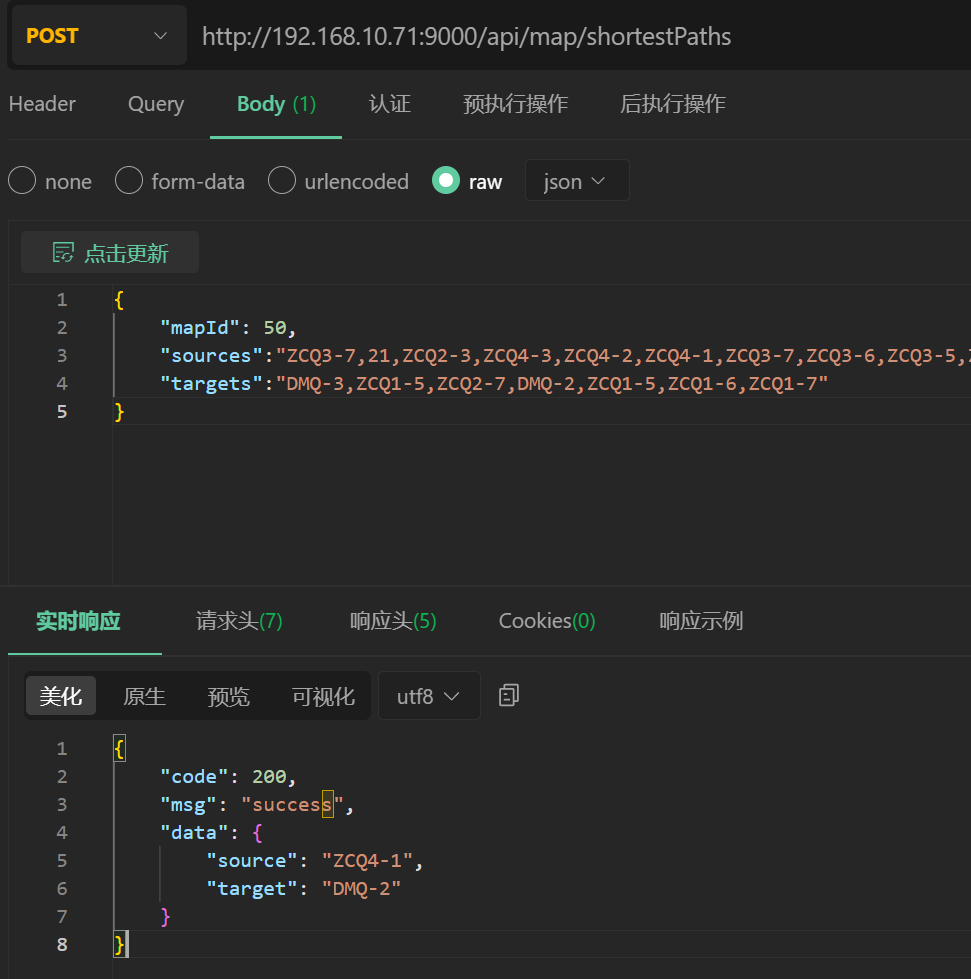Open the 预执行操作 tab
The image size is (971, 979).
515,104
